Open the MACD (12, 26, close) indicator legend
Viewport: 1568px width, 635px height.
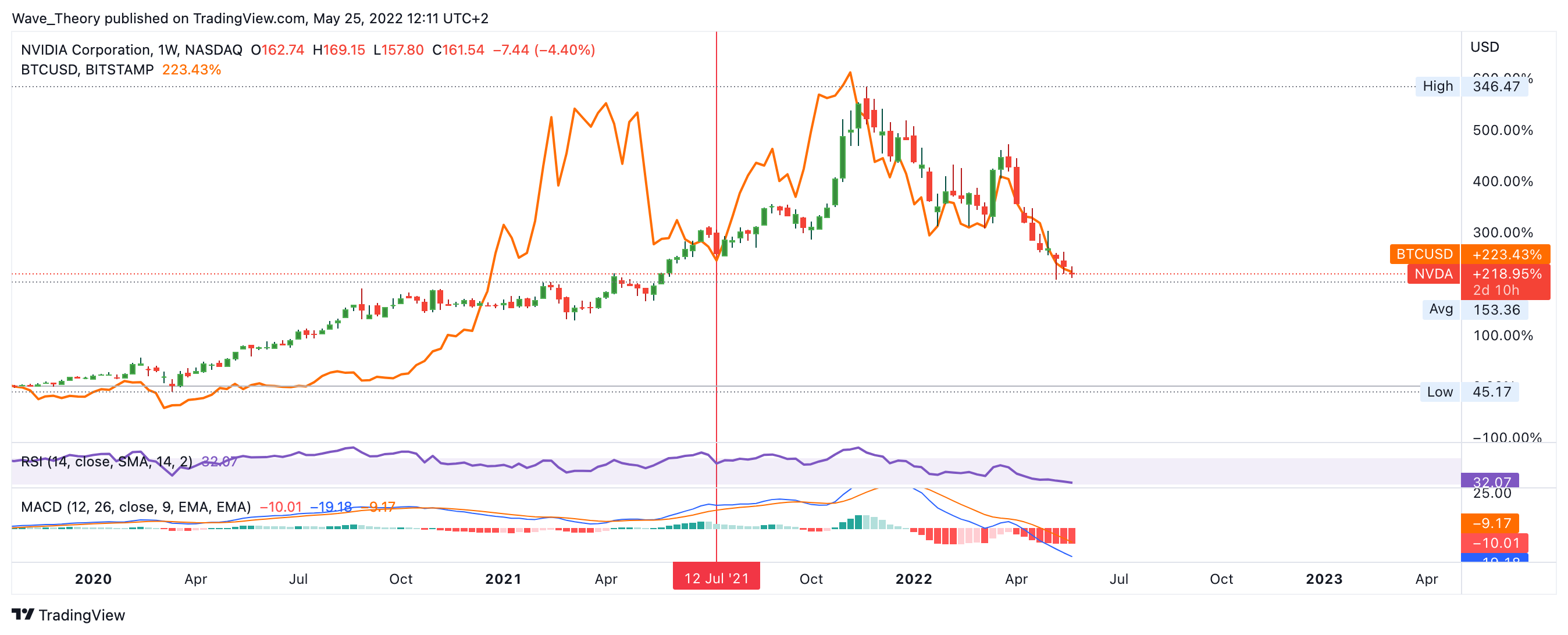pyautogui.click(x=135, y=506)
